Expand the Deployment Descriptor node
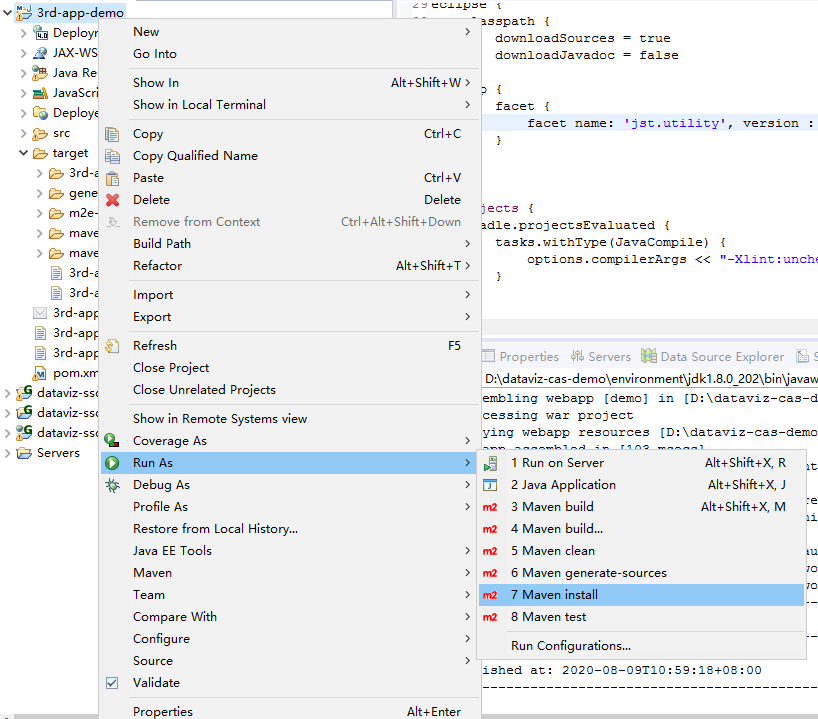Viewport: 818px width, 719px height. pos(23,33)
